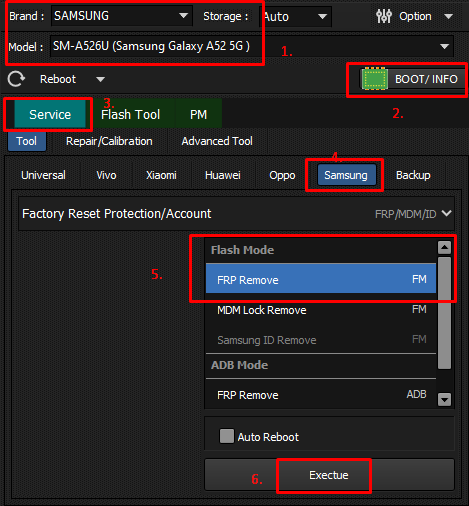Screen dimensions: 469x506
Task: Open the Advanced Tool sub-tab
Action: click(x=217, y=141)
